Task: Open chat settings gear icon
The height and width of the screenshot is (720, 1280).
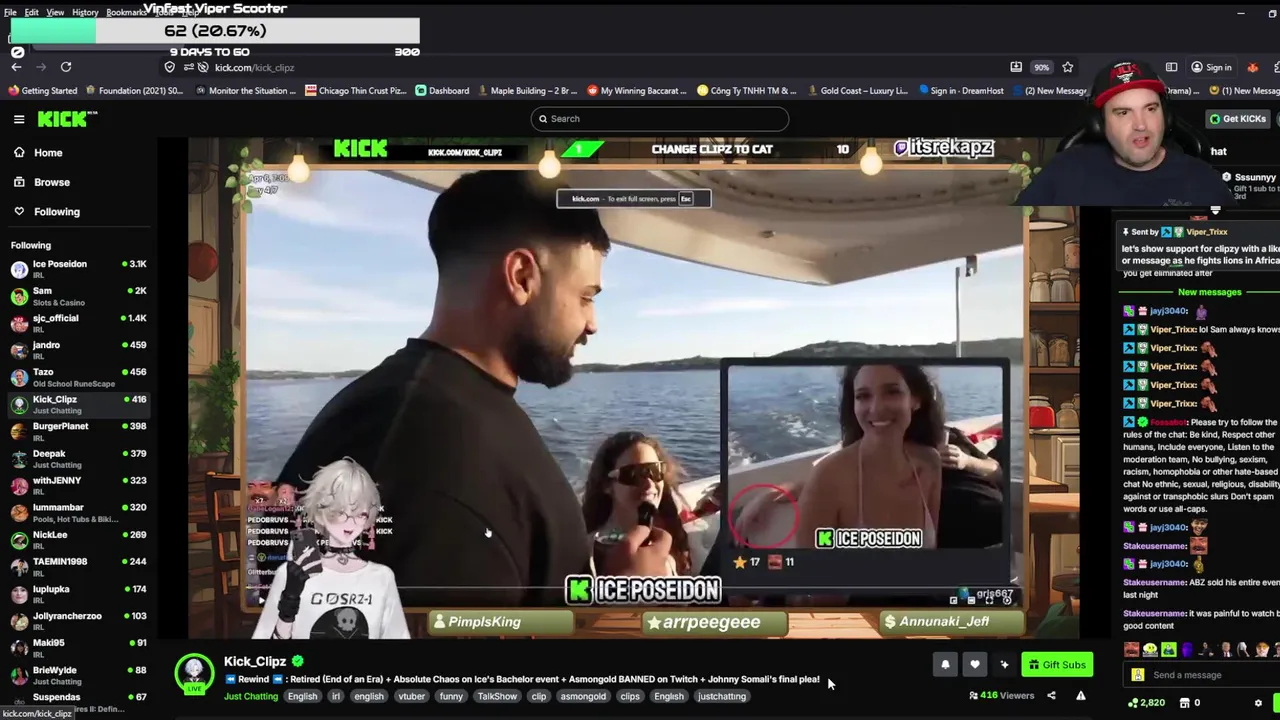Action: pos(1258,703)
